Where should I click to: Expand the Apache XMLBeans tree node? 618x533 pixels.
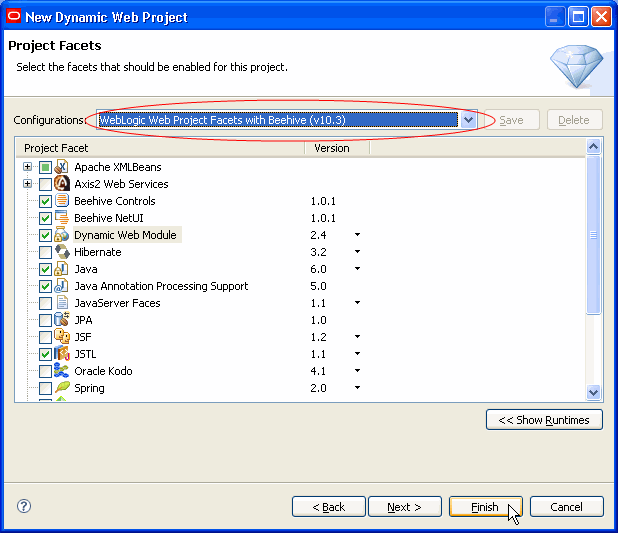point(27,167)
